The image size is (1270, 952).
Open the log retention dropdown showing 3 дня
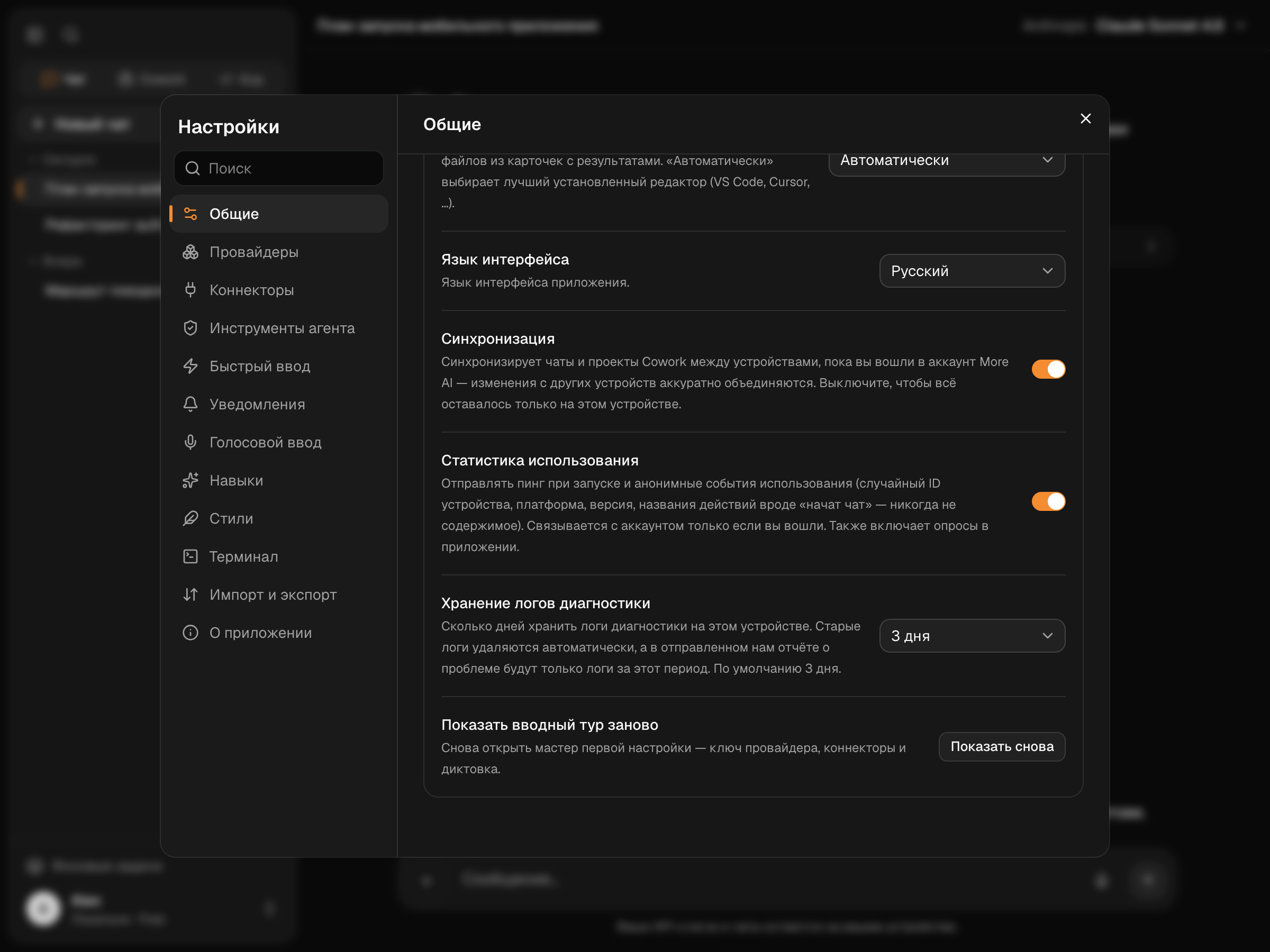972,636
